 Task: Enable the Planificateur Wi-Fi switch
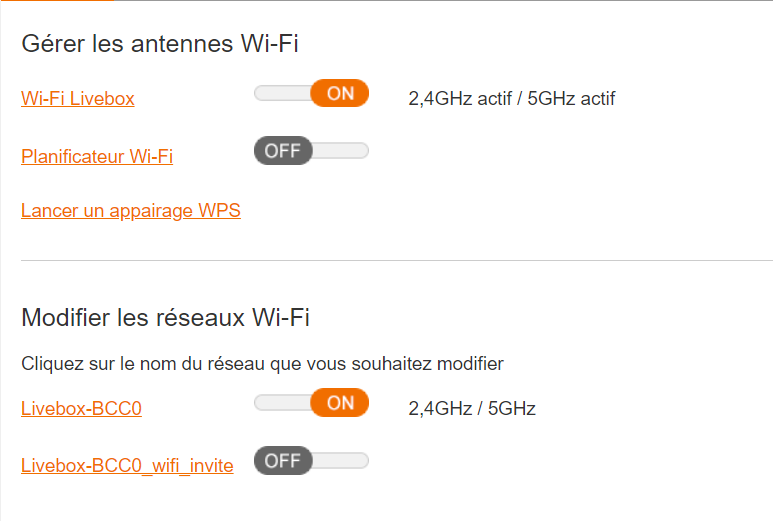(x=311, y=151)
